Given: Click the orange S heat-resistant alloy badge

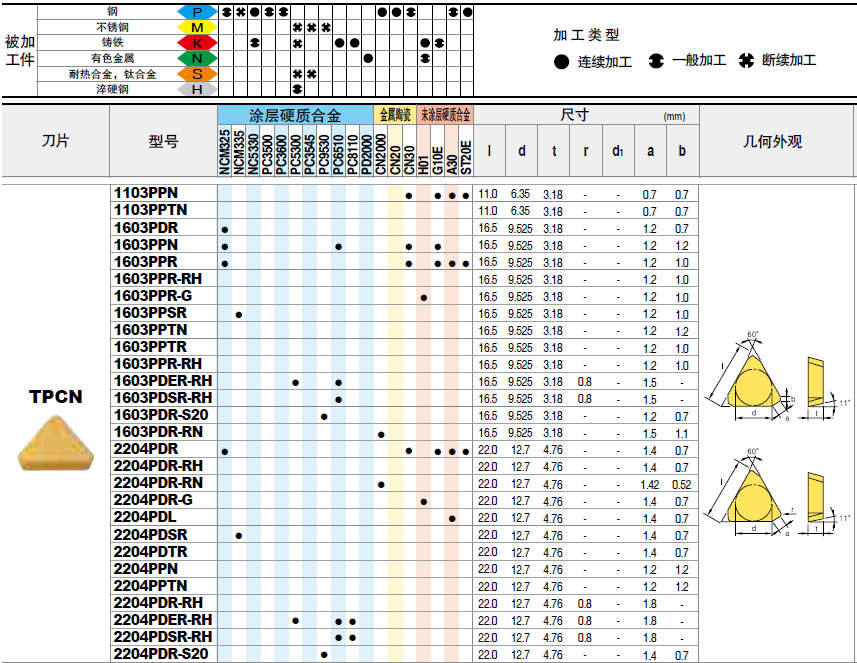Looking at the screenshot, I should [x=197, y=74].
